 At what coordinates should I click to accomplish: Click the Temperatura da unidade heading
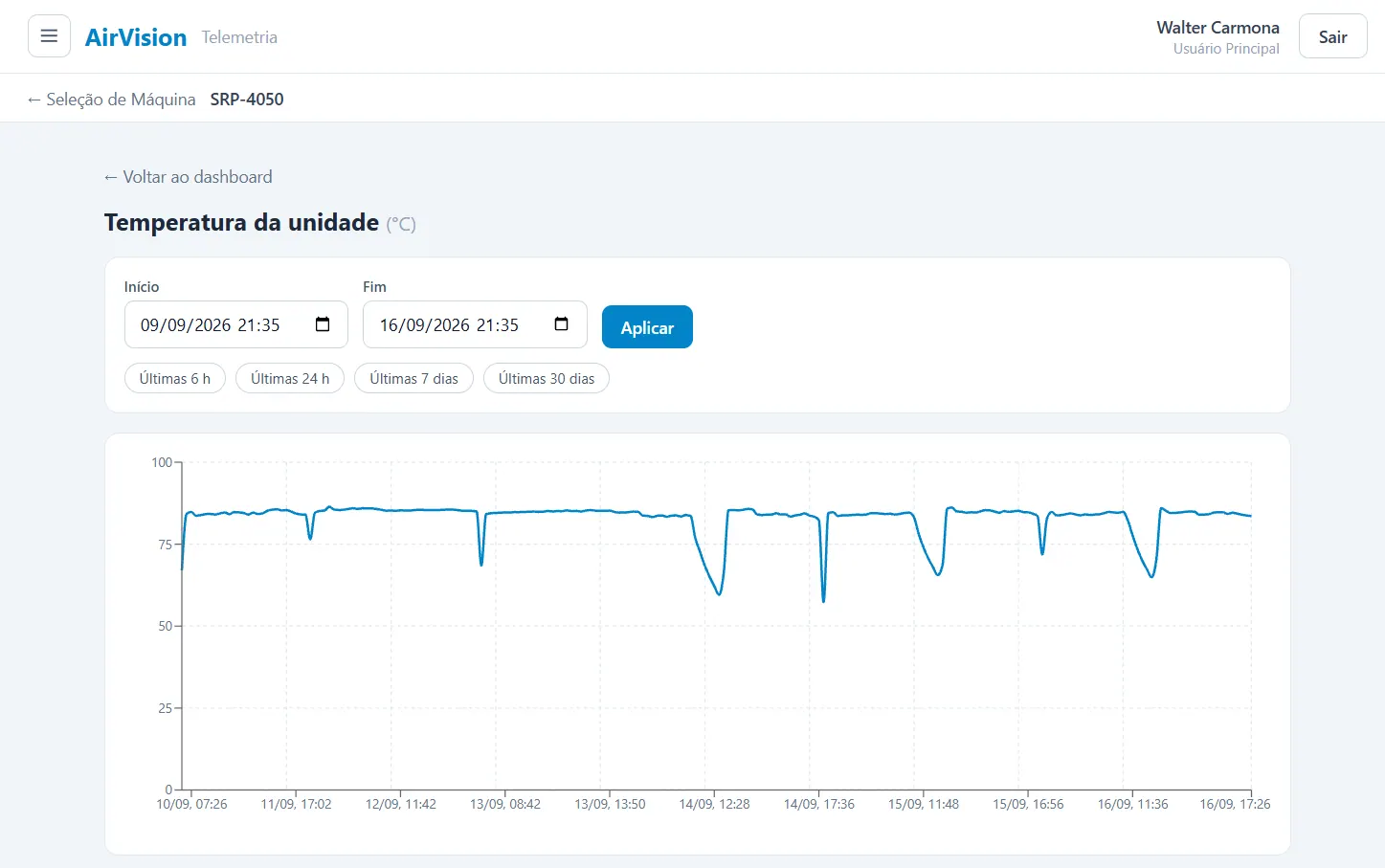[x=241, y=222]
